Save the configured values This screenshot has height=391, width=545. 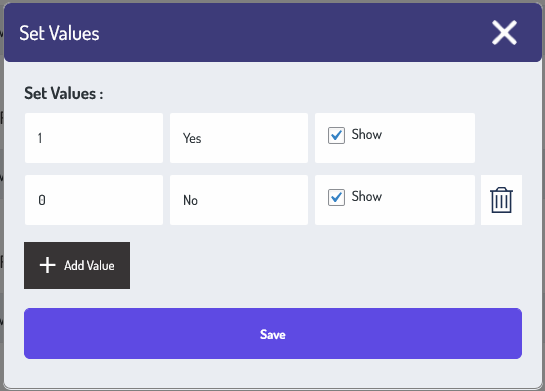(273, 334)
